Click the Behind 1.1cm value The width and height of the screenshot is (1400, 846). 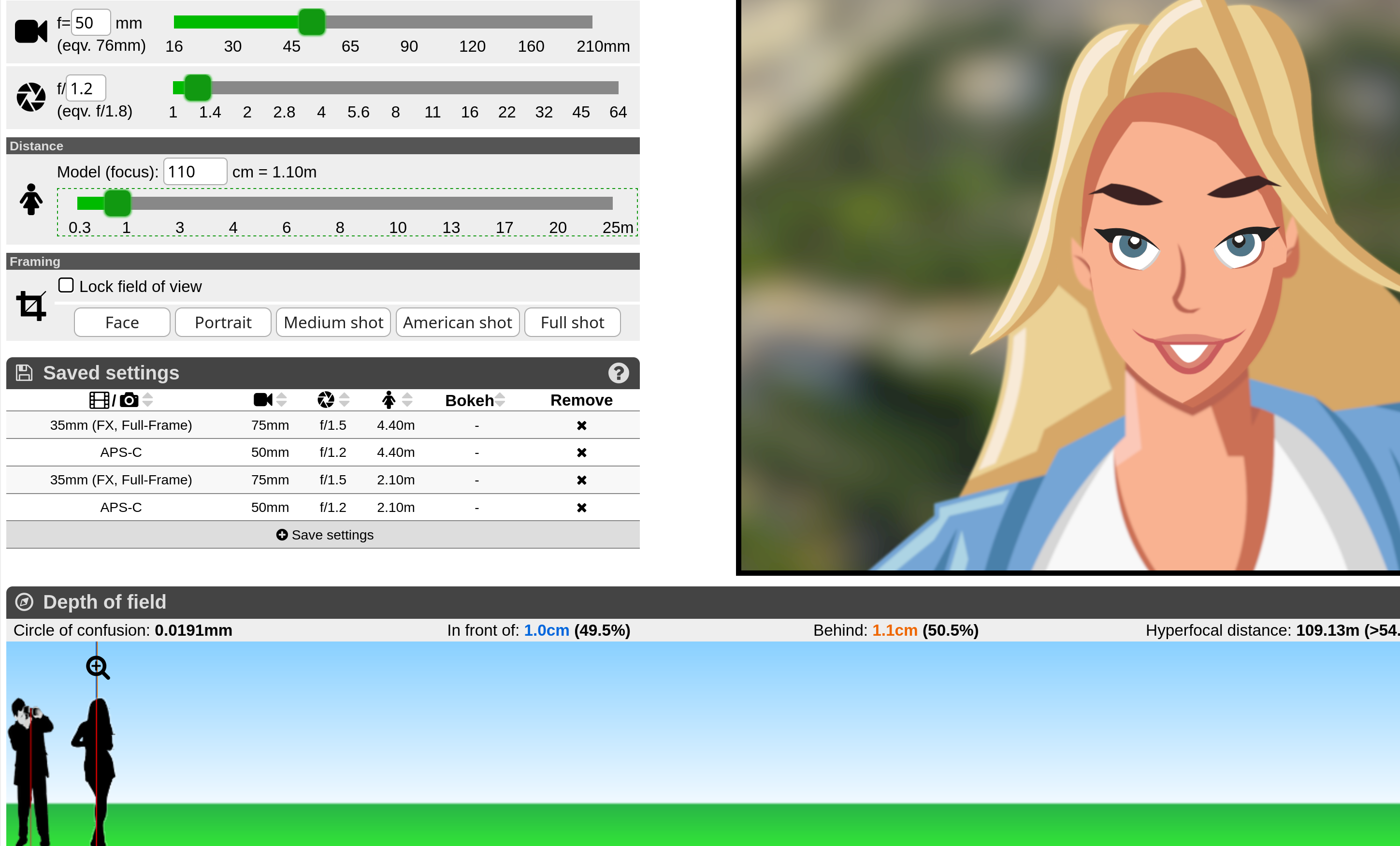(x=895, y=630)
